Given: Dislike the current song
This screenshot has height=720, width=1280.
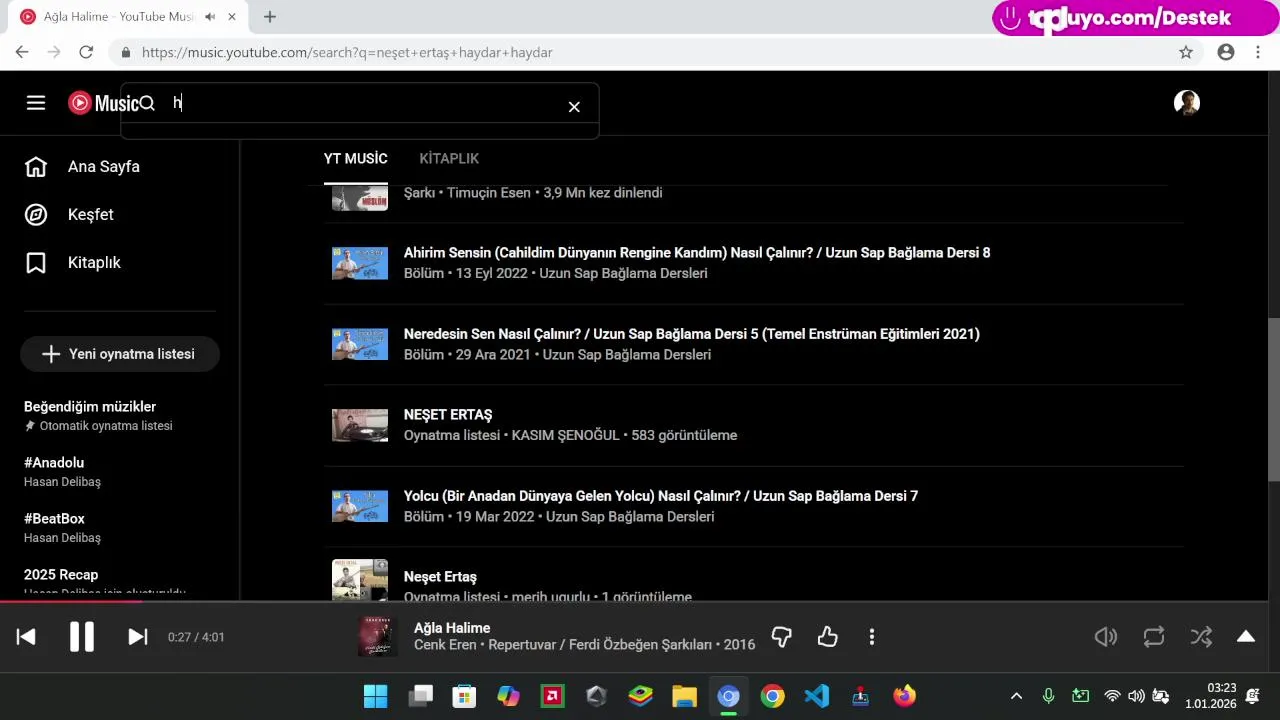Looking at the screenshot, I should [782, 637].
